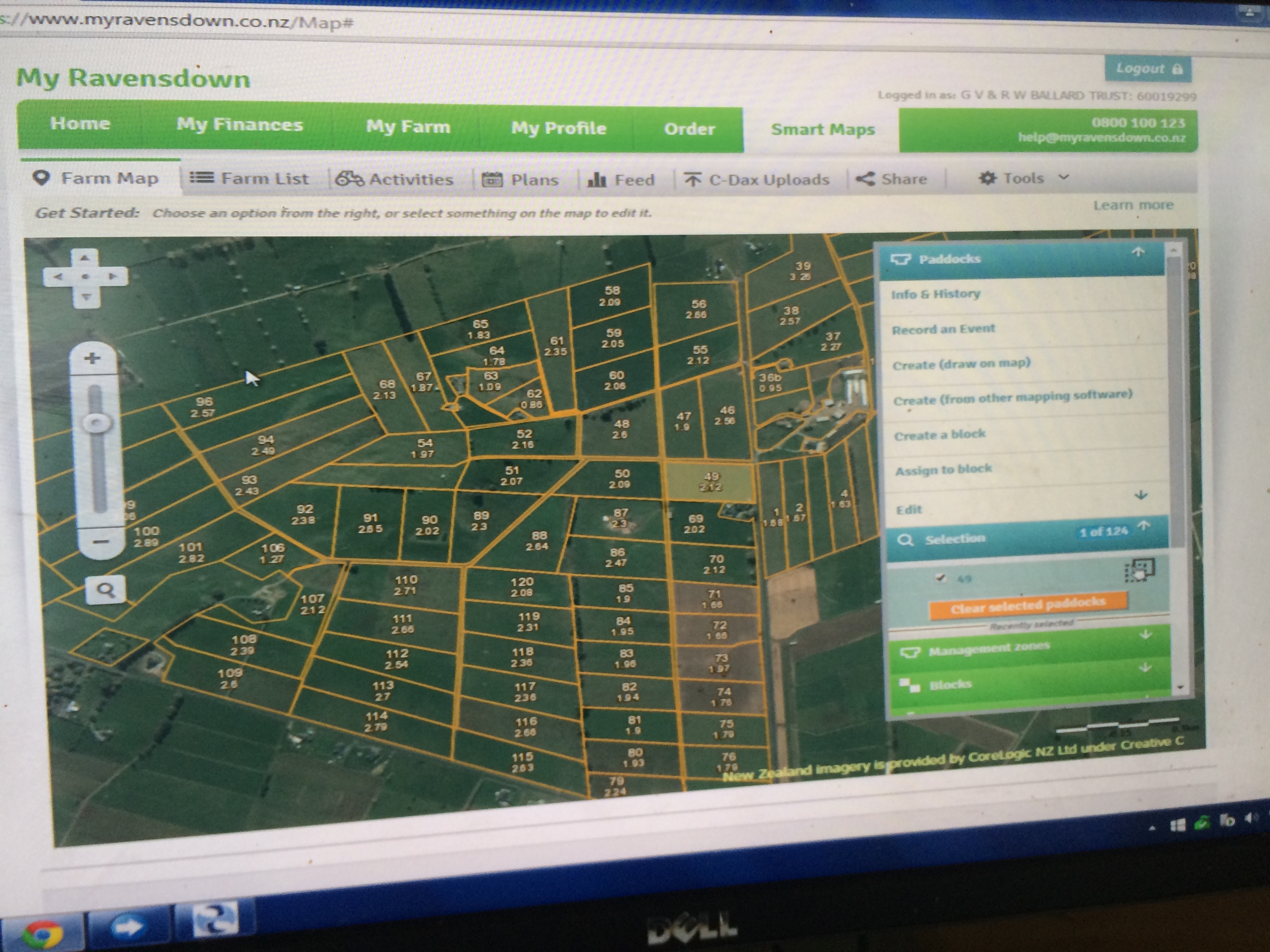Screen dimensions: 1270x952
Task: Zoom out with the minus button
Action: [x=101, y=541]
